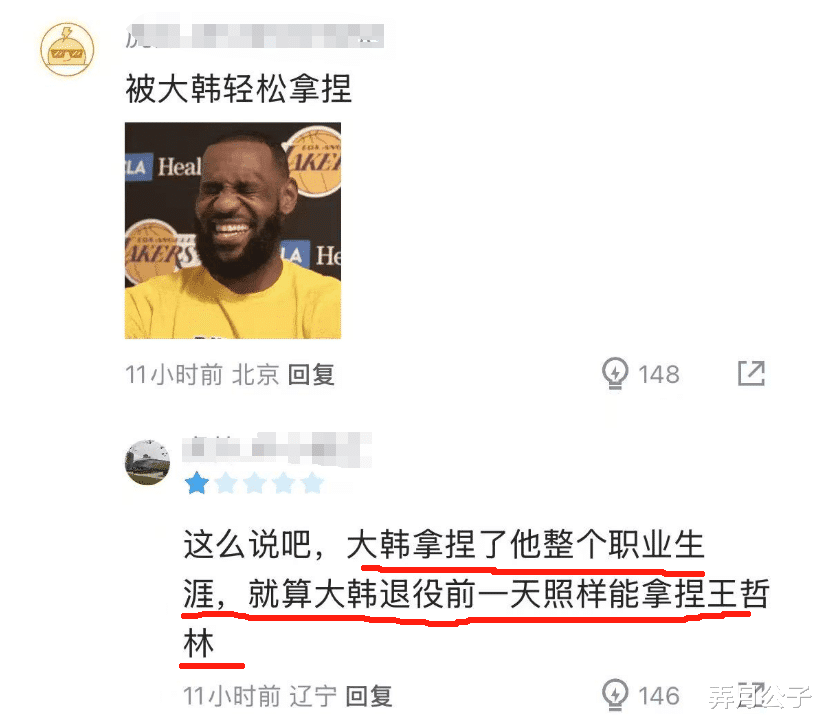Click the fourth faded rating star

pyautogui.click(x=284, y=483)
